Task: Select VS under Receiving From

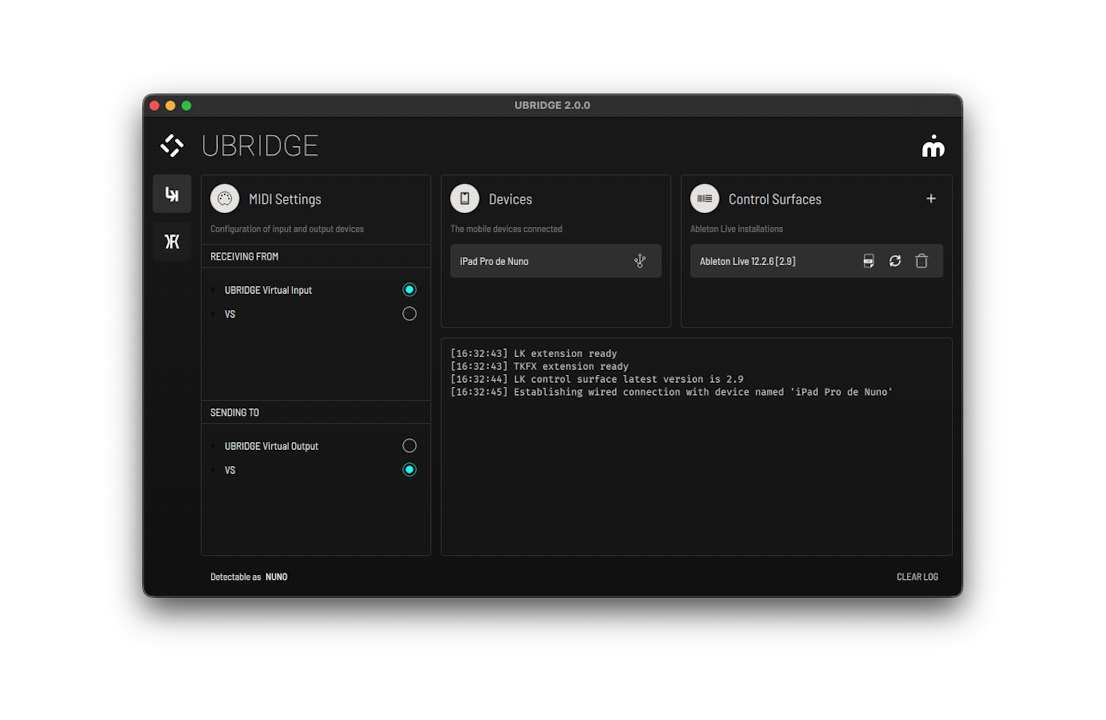Action: pos(409,314)
